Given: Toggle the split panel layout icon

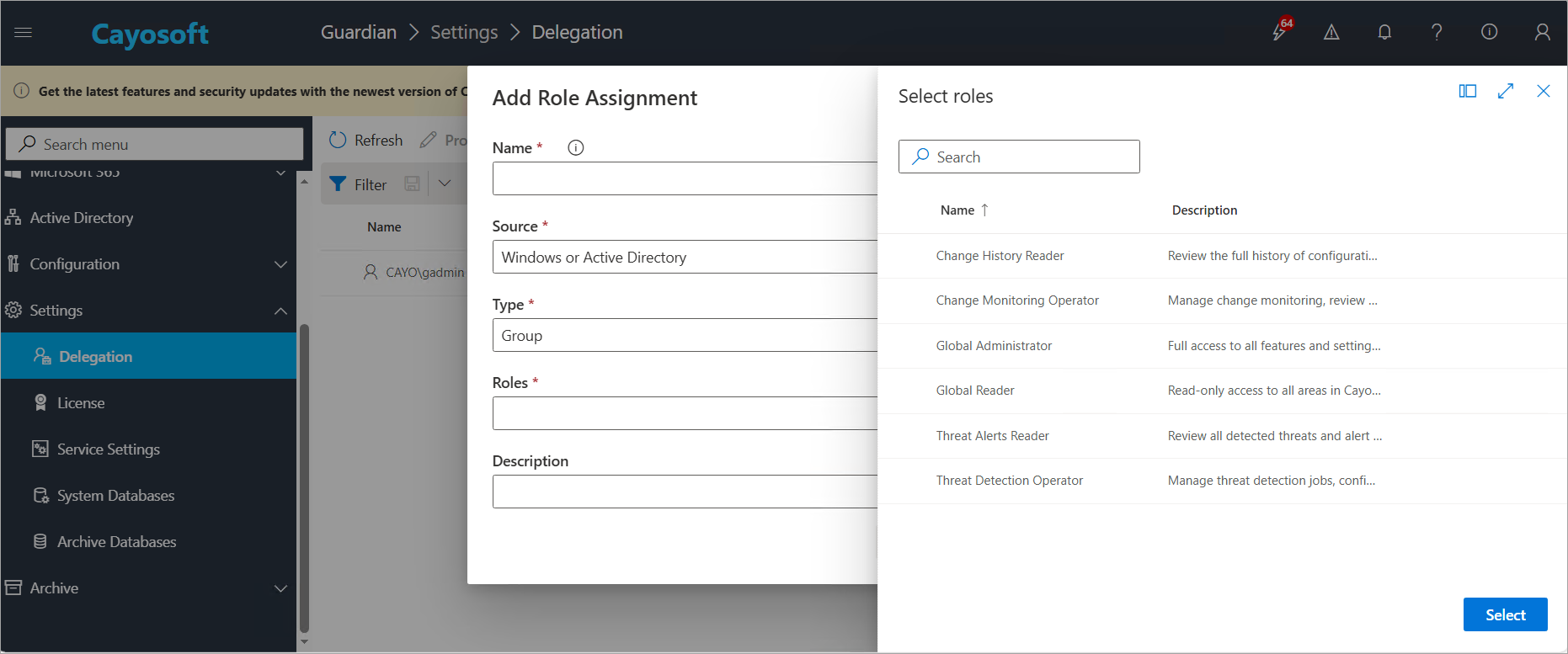Looking at the screenshot, I should 1468,91.
